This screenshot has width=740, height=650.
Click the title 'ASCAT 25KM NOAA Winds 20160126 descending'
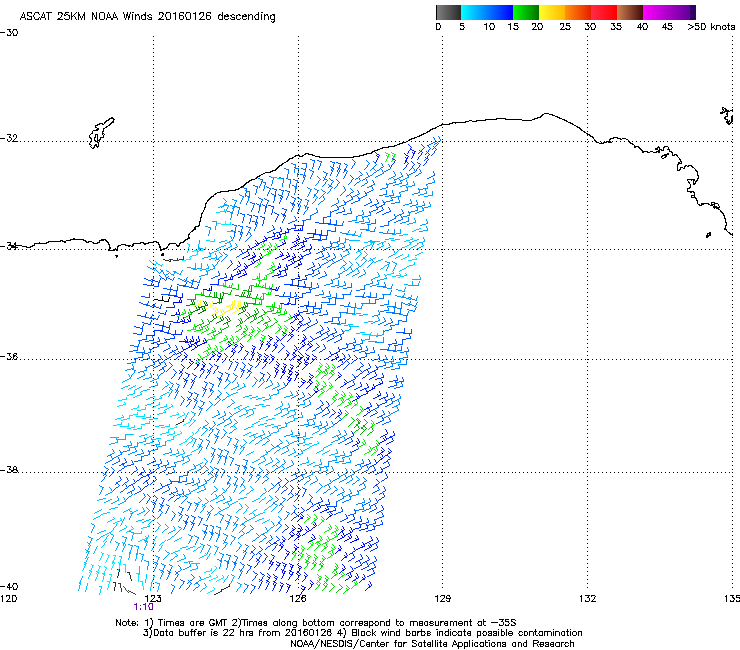[147, 16]
